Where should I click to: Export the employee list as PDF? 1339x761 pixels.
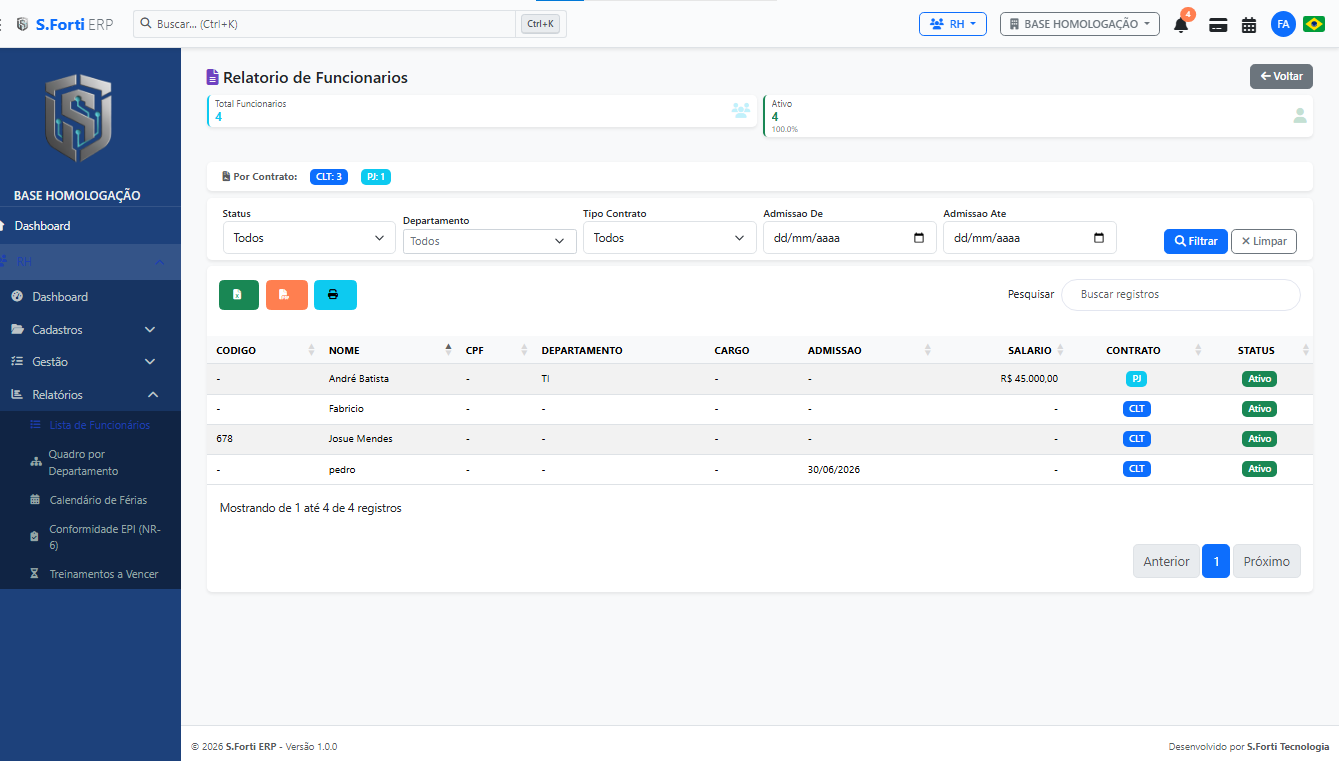coord(286,295)
